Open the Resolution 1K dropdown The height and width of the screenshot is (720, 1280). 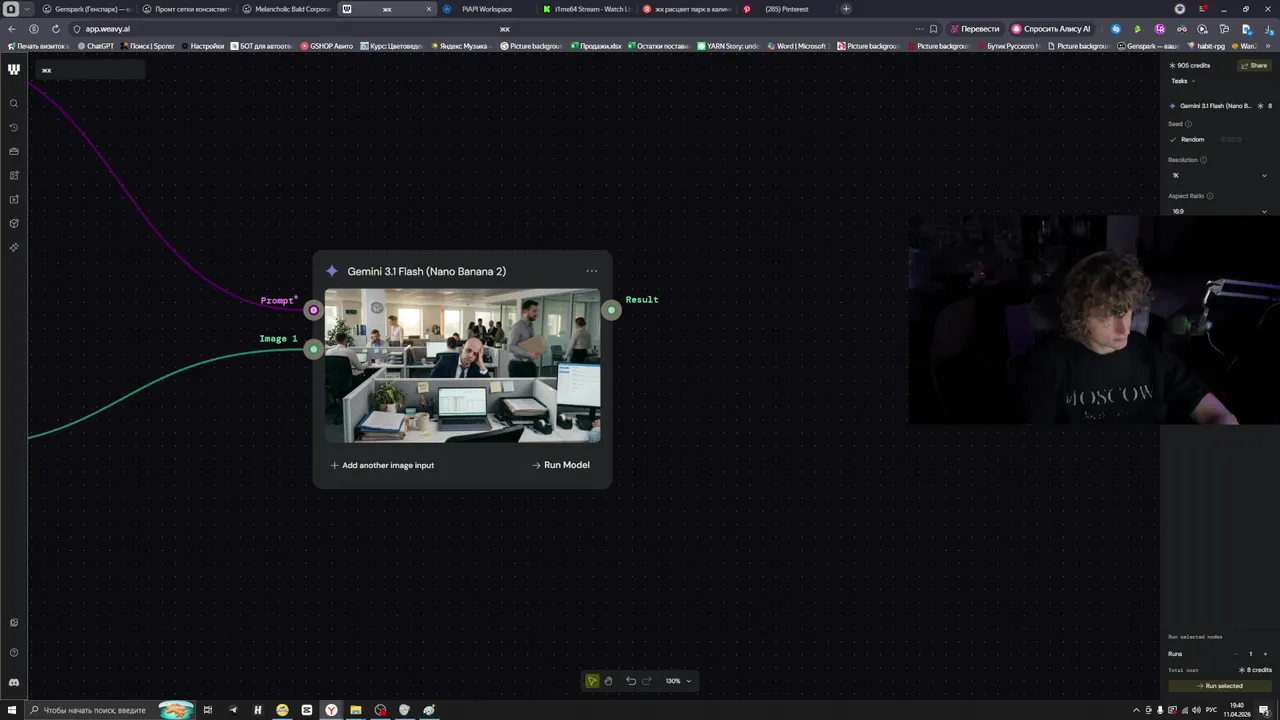1219,175
